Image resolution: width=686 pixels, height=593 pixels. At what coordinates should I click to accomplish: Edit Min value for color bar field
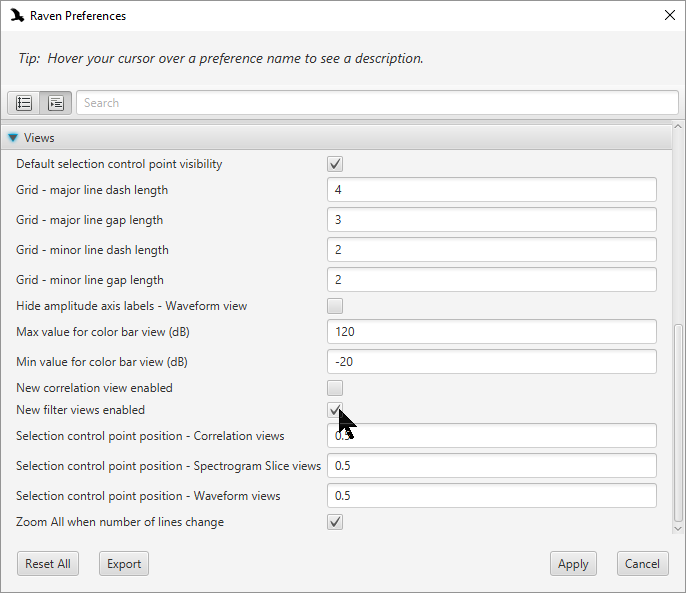(492, 362)
